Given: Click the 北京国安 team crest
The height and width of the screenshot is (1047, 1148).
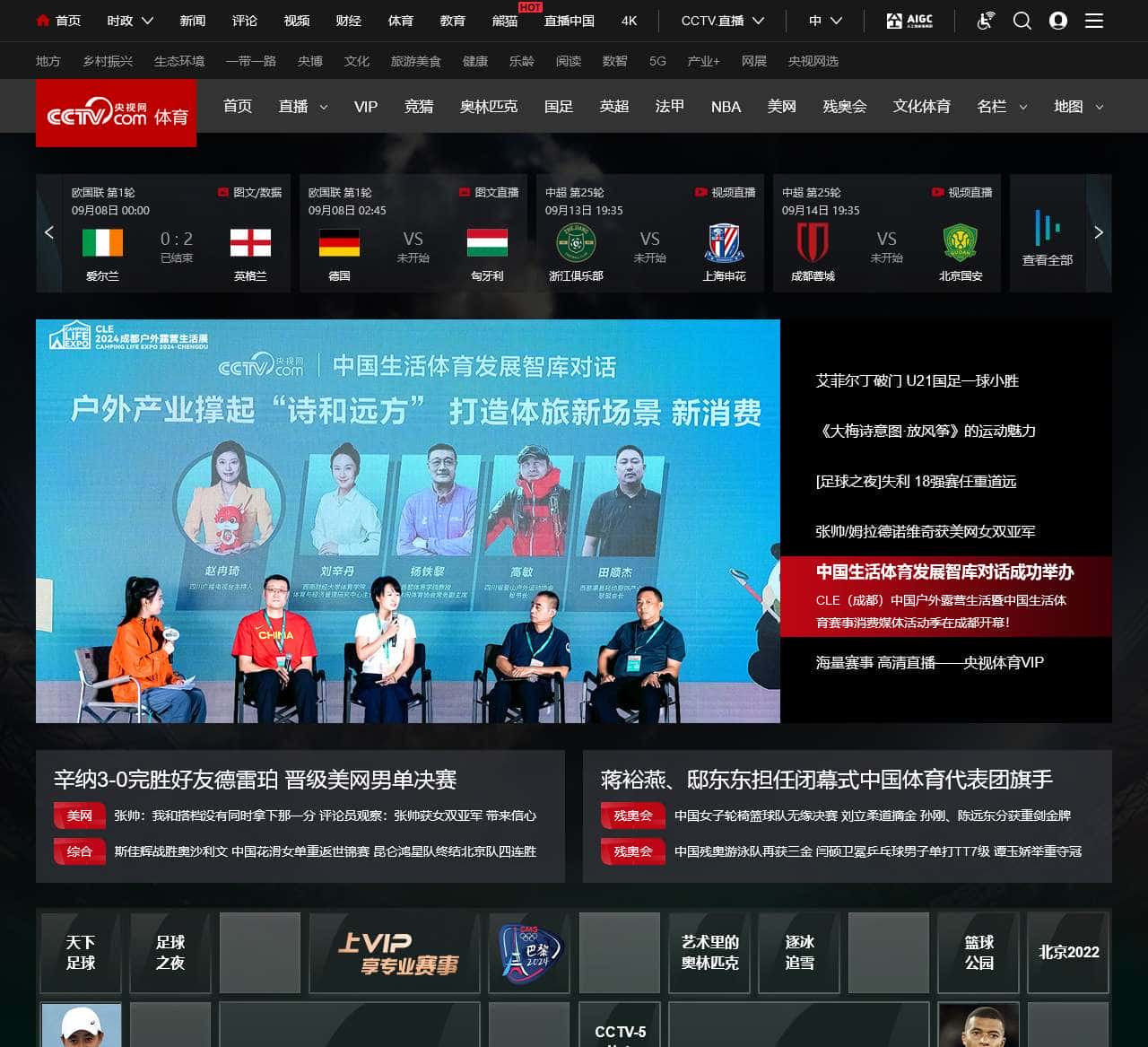Looking at the screenshot, I should 961,242.
